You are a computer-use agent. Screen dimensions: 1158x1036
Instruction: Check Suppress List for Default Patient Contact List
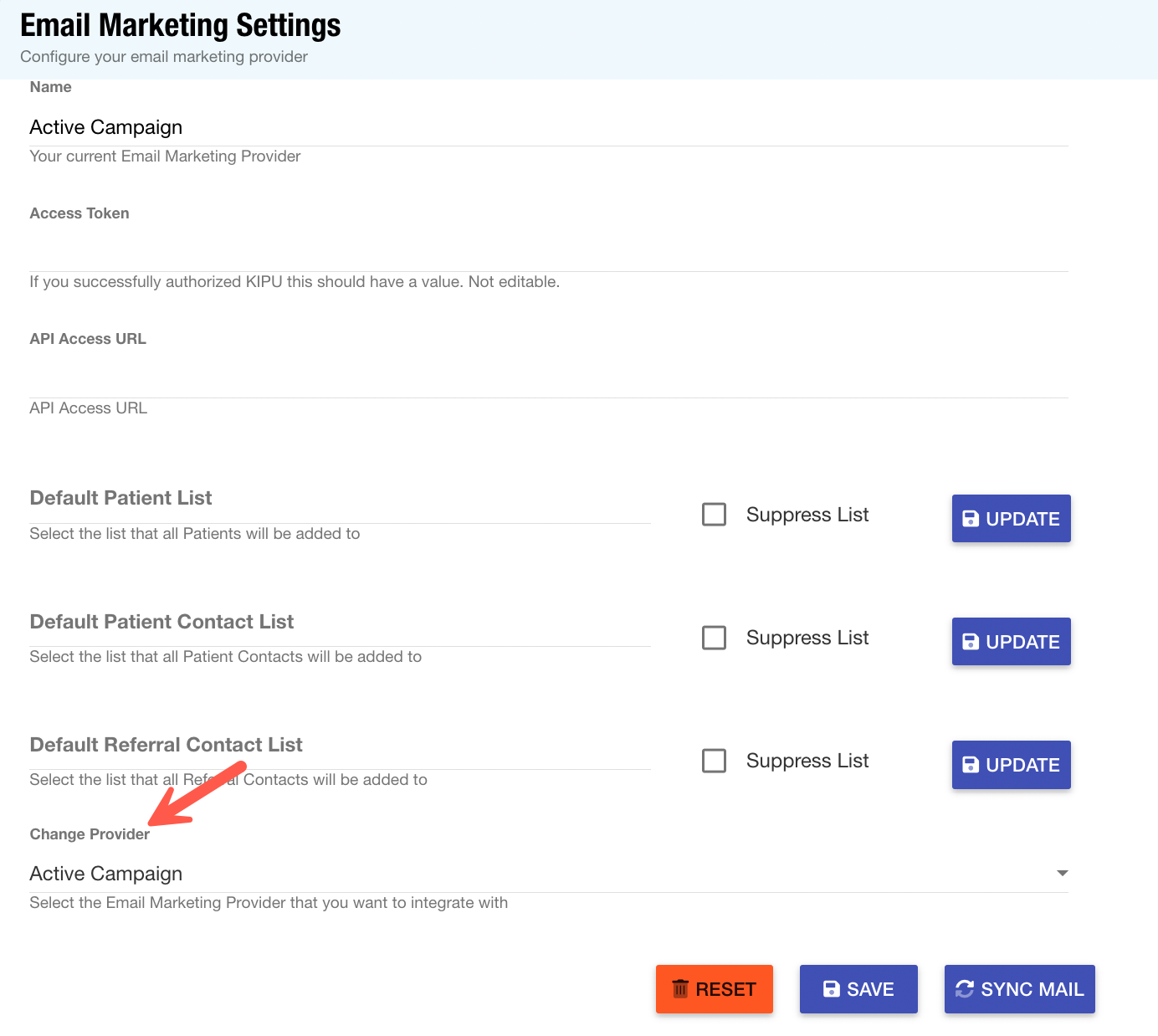pyautogui.click(x=714, y=638)
